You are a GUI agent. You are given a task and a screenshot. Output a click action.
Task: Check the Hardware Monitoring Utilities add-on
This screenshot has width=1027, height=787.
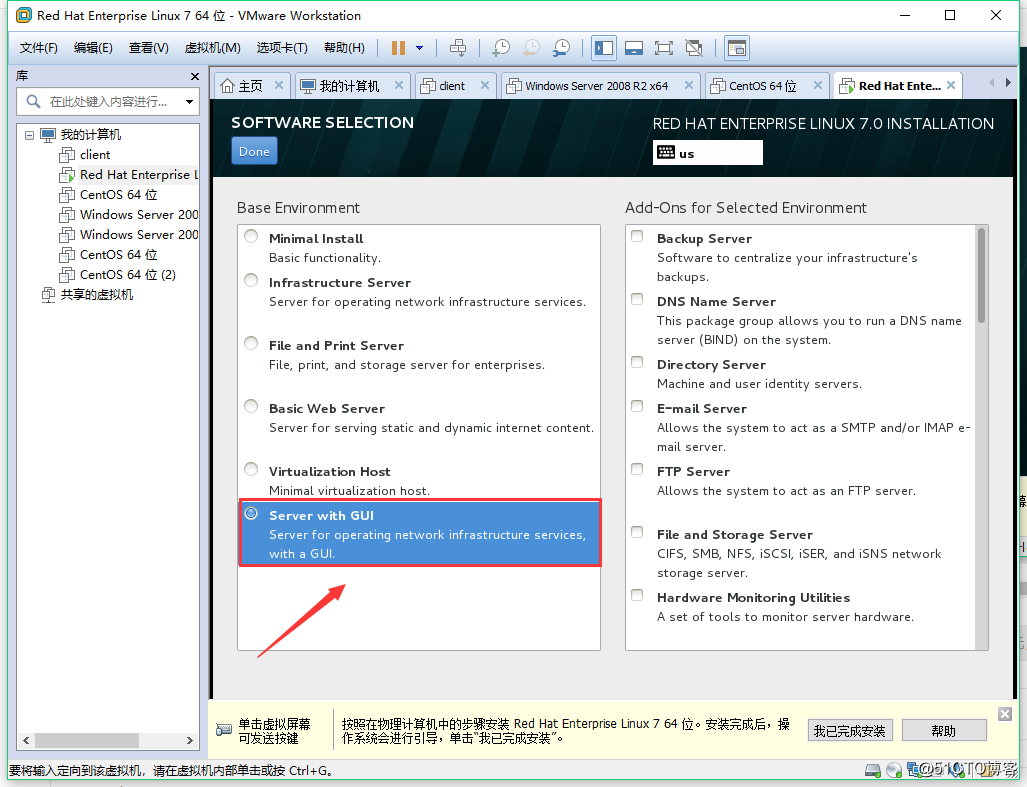637,595
